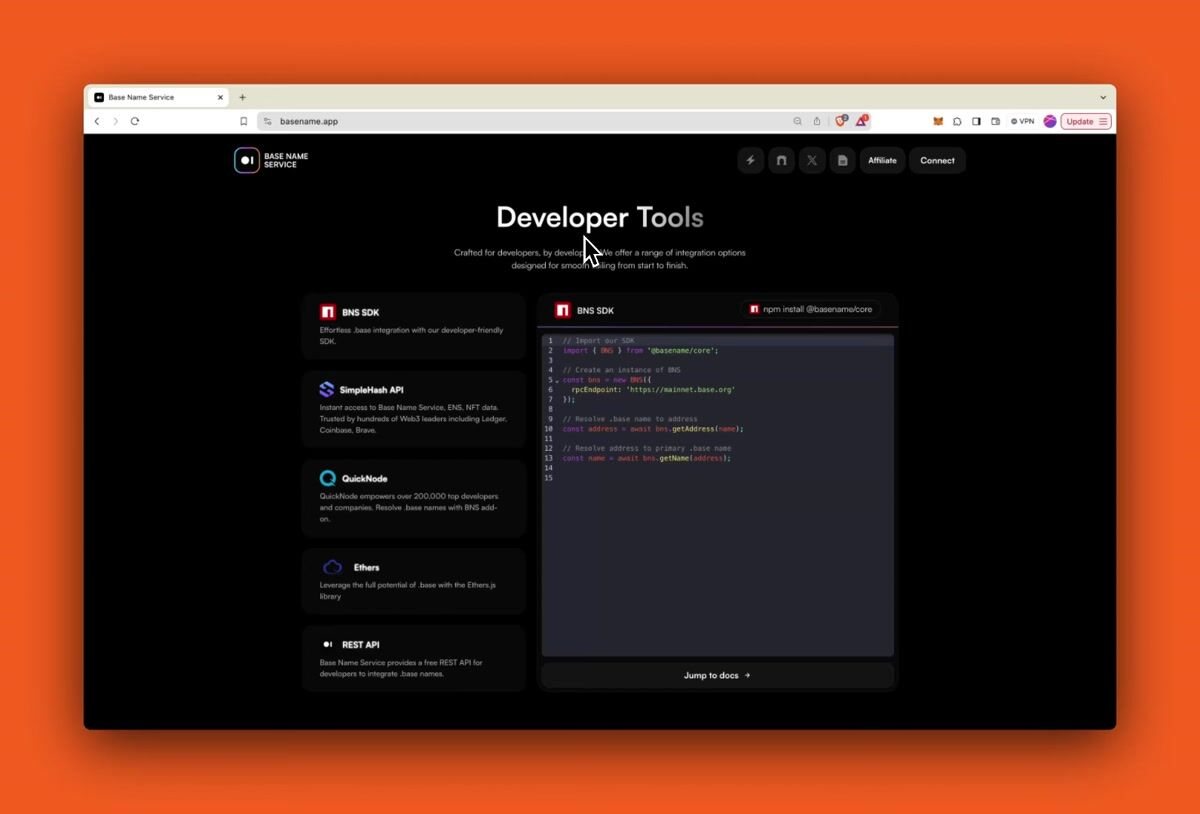Click the SimpleHash logo icon
This screenshot has width=1200, height=814.
327,390
